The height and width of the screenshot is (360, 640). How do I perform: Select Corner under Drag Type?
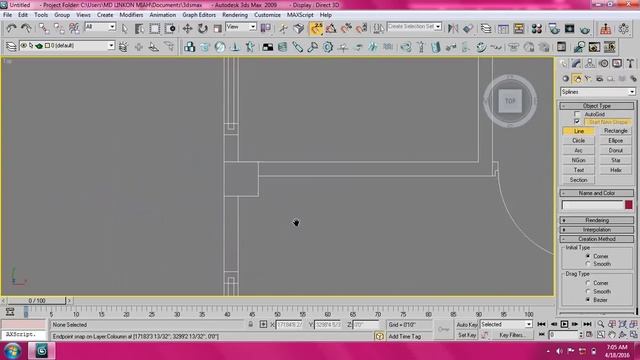coord(588,283)
